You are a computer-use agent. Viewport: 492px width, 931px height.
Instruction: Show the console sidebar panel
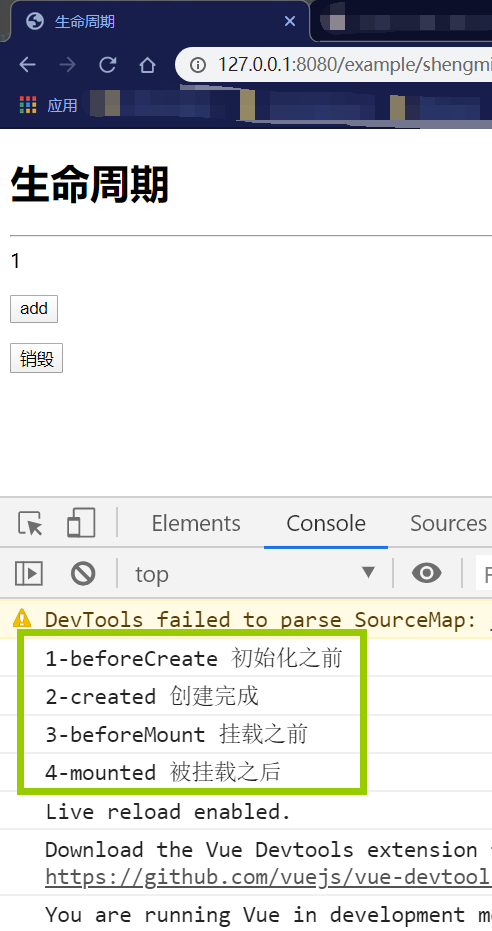[28, 574]
